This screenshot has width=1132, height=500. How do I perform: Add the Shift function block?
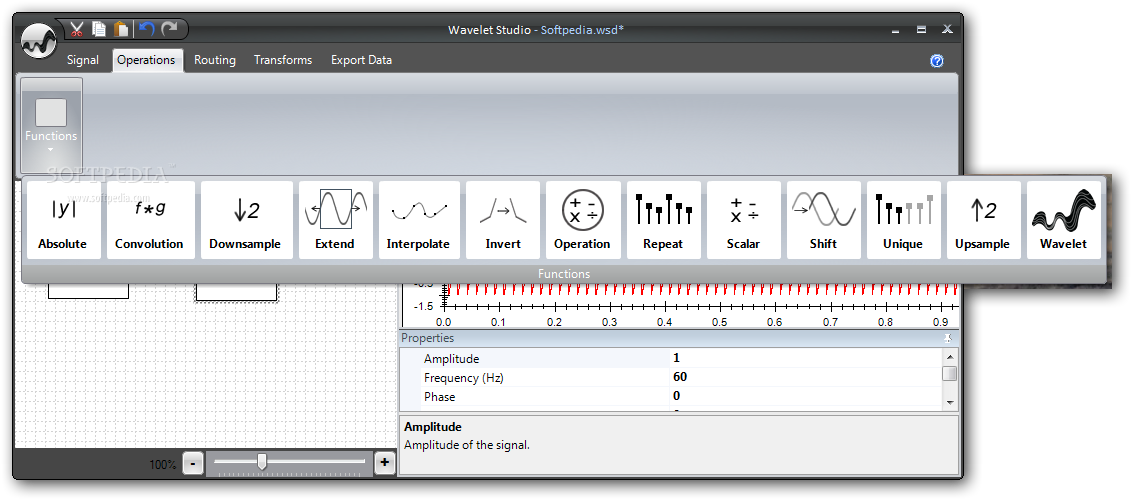(x=823, y=220)
